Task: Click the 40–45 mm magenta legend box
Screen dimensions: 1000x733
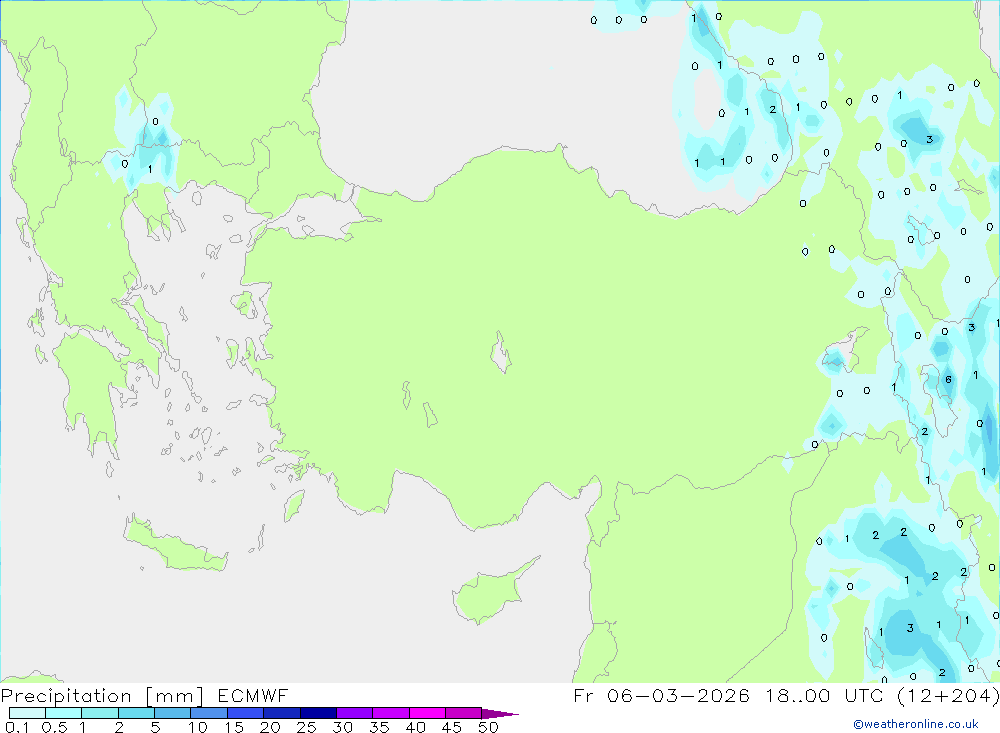Action: 427,713
